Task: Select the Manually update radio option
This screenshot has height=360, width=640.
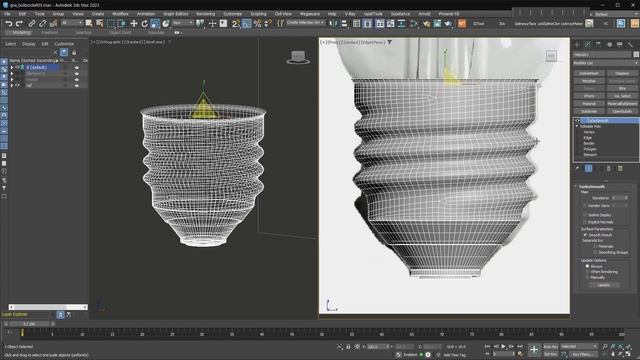Action: click(587, 278)
